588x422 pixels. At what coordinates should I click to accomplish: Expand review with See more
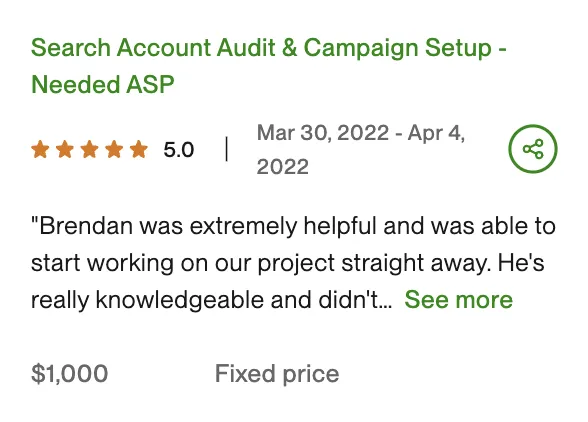tap(458, 300)
